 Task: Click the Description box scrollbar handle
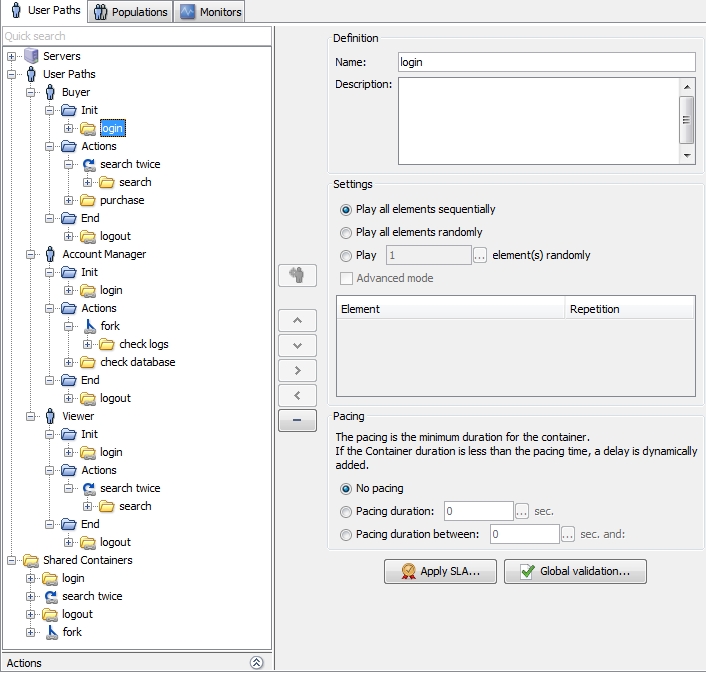(x=686, y=119)
